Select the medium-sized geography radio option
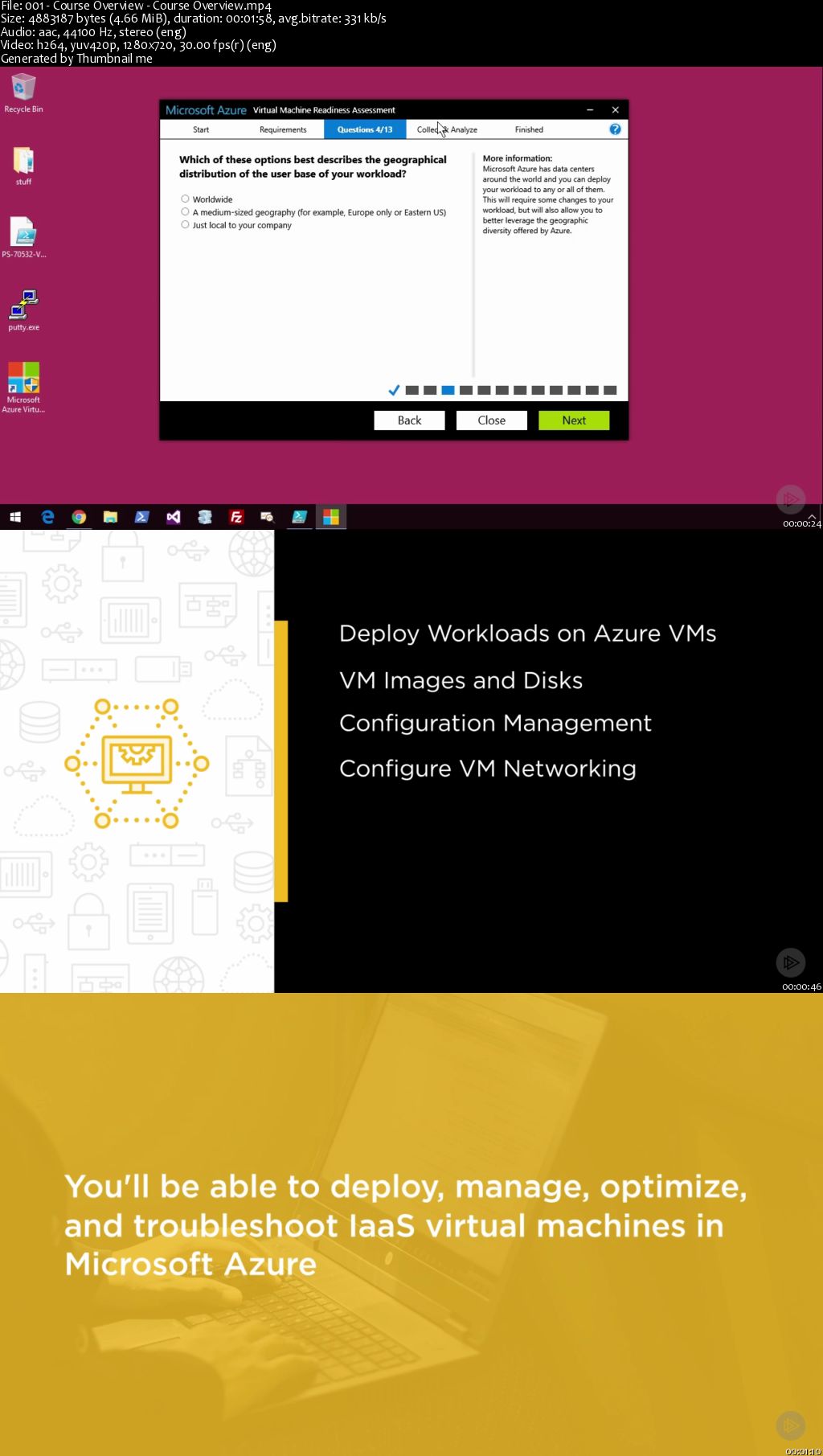This screenshot has height=1456, width=823. click(x=185, y=212)
